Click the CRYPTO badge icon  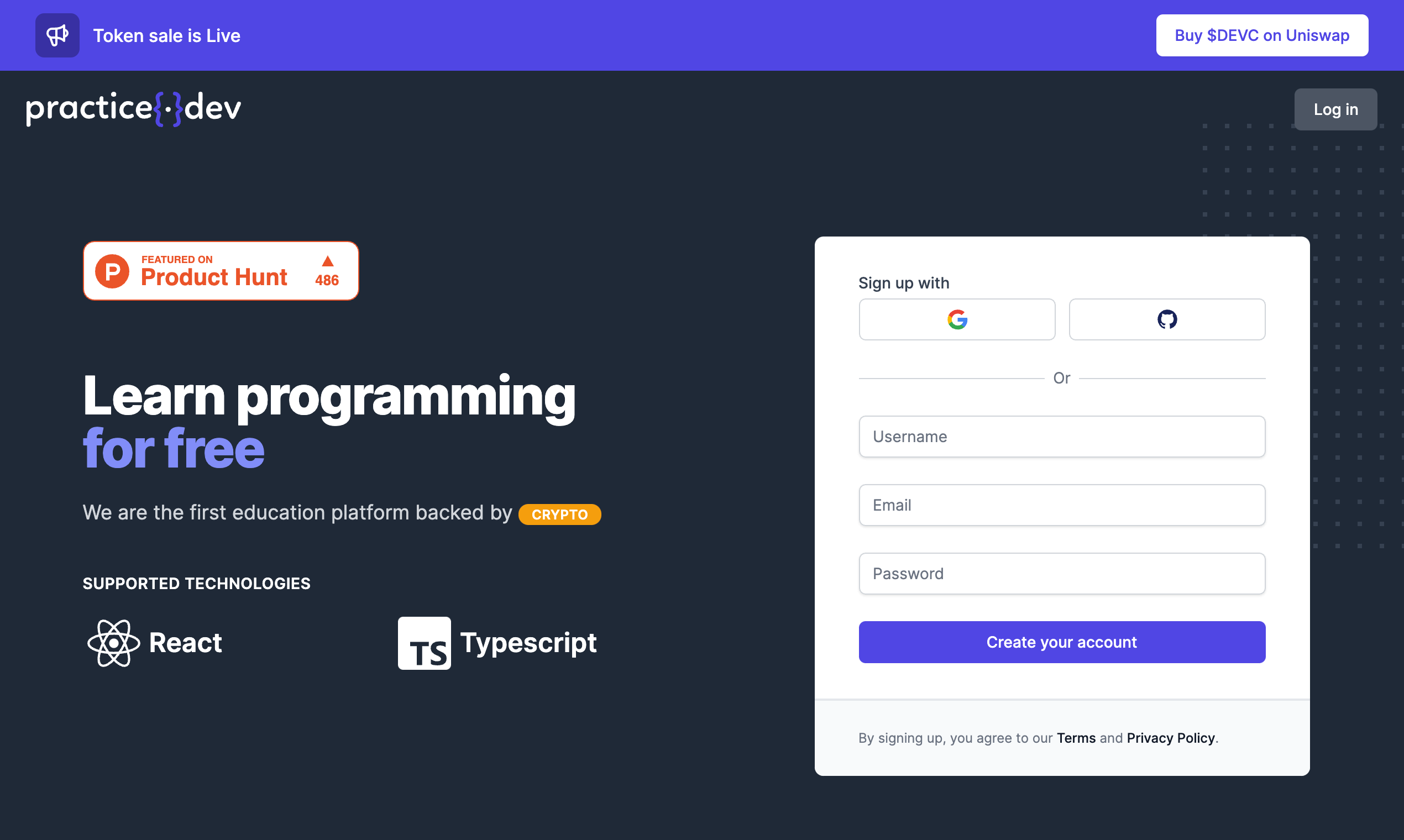coord(560,514)
